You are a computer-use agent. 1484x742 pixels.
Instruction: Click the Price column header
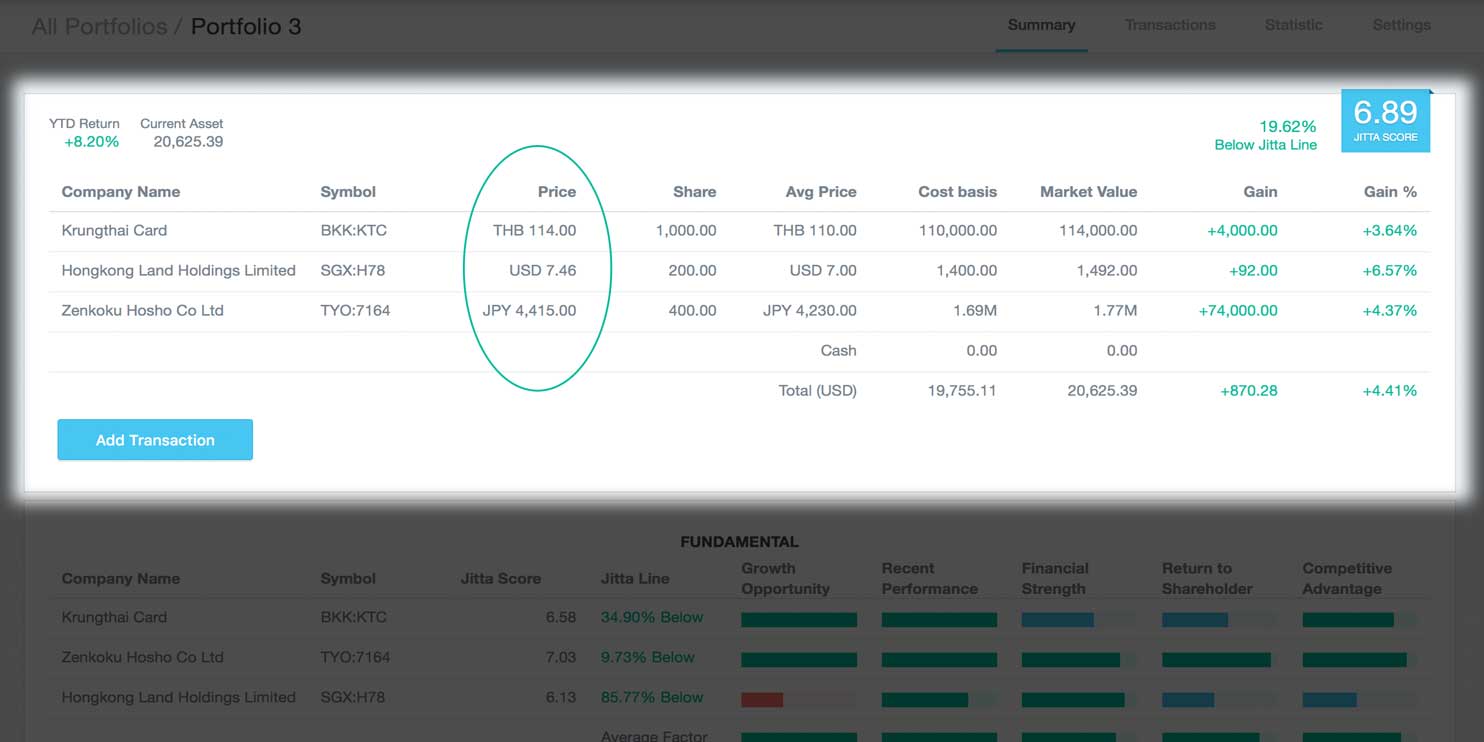pos(557,192)
